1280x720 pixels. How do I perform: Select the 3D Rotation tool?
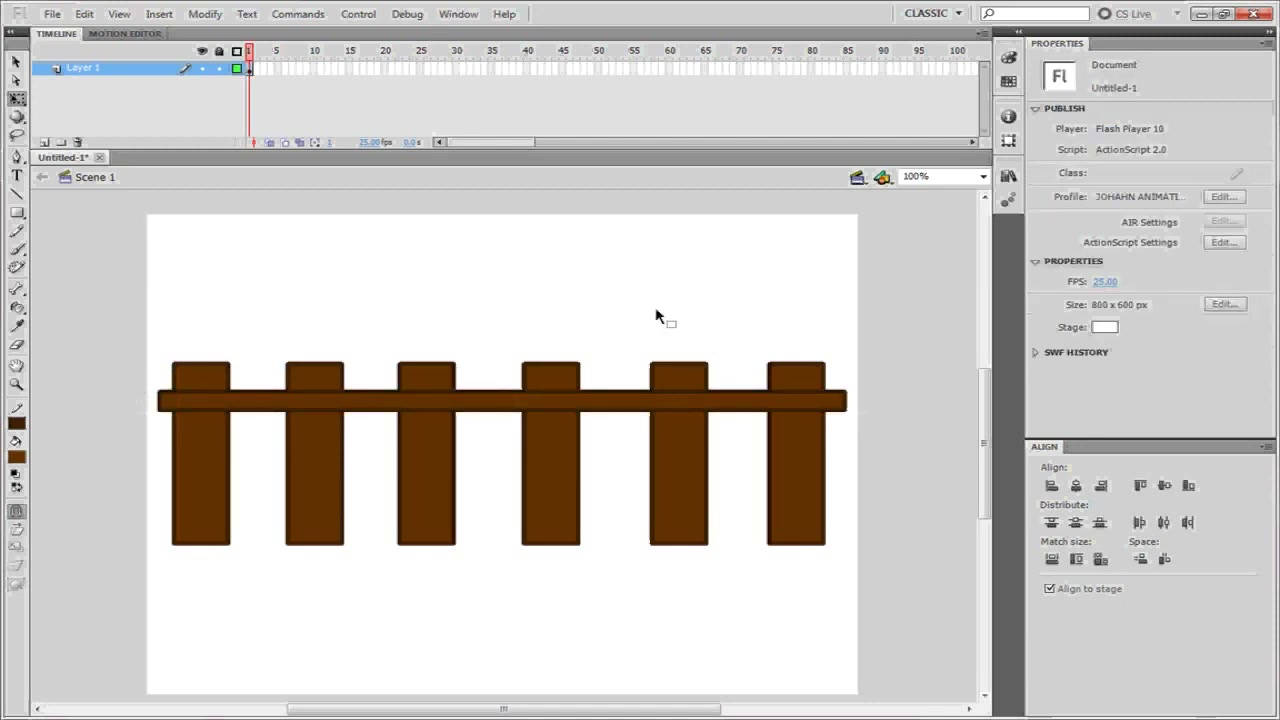click(x=16, y=116)
